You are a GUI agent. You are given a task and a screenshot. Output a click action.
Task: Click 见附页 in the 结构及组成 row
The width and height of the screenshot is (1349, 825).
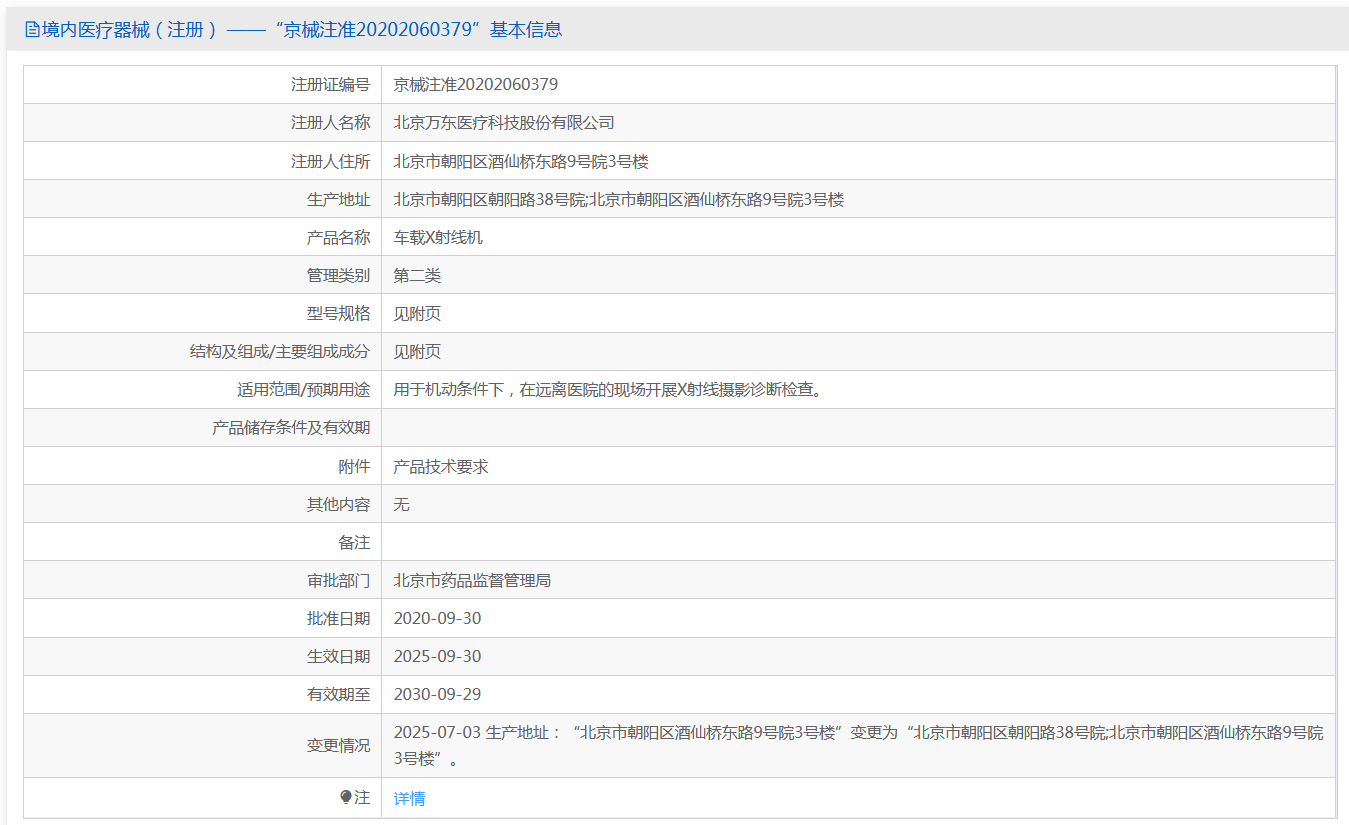[x=417, y=351]
